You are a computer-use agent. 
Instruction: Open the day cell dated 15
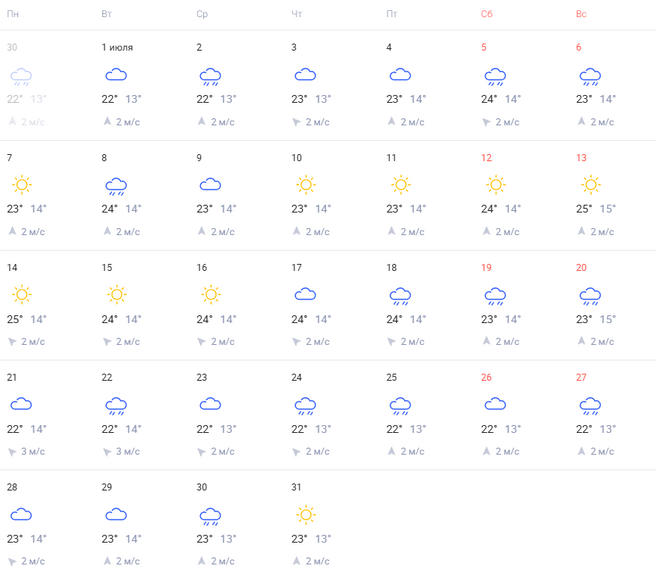[x=107, y=267]
